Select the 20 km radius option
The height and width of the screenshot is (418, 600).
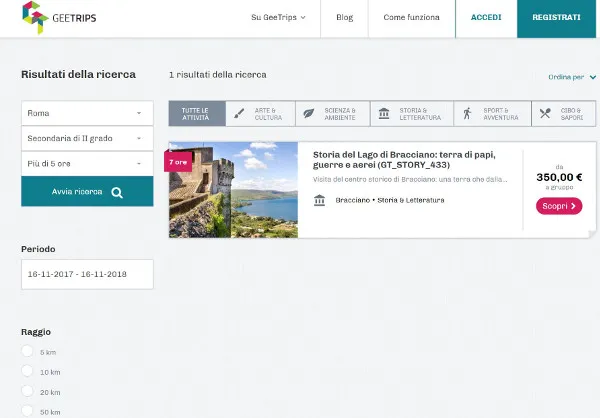[x=28, y=391]
